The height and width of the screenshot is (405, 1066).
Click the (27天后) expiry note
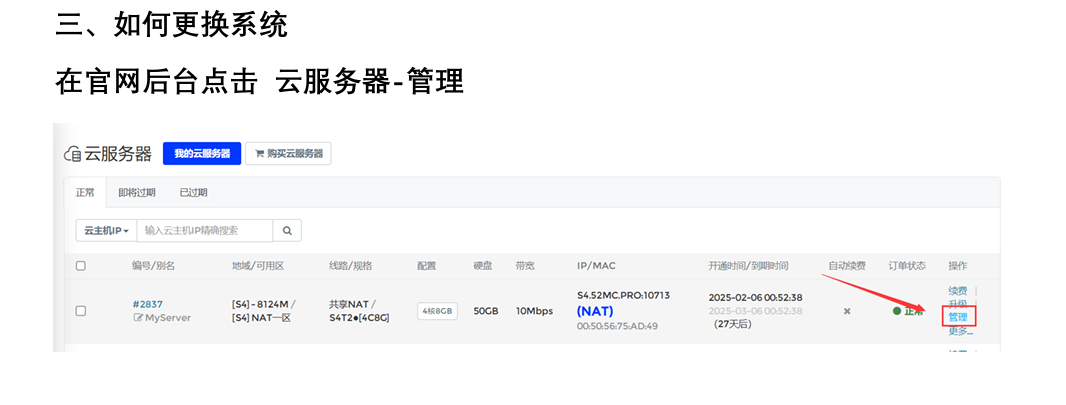tap(732, 324)
